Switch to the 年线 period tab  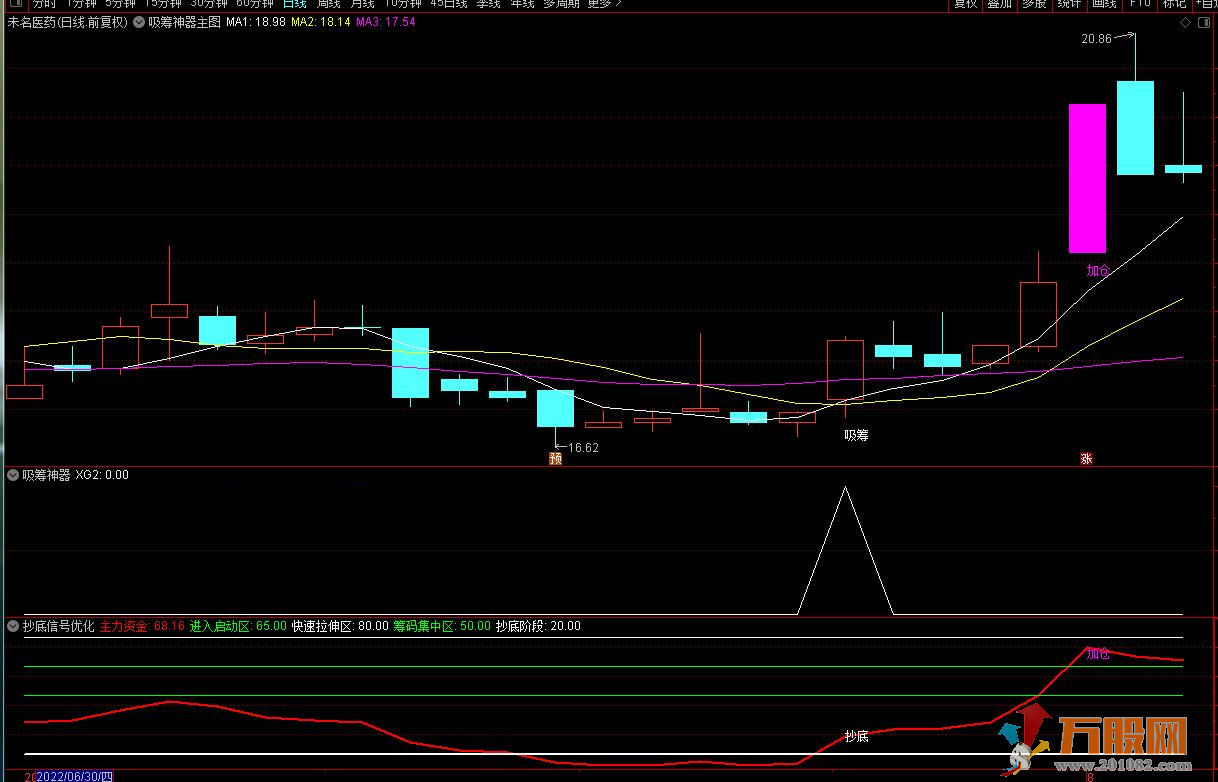522,4
